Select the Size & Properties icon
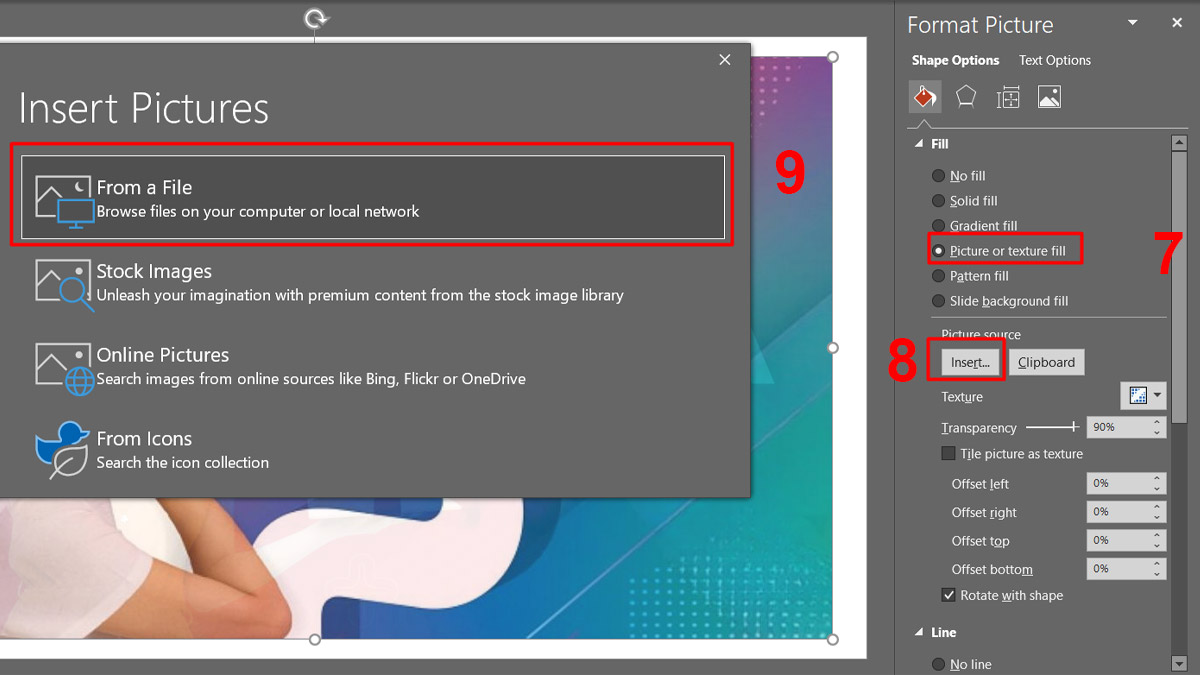1200x675 pixels. pyautogui.click(x=1008, y=96)
